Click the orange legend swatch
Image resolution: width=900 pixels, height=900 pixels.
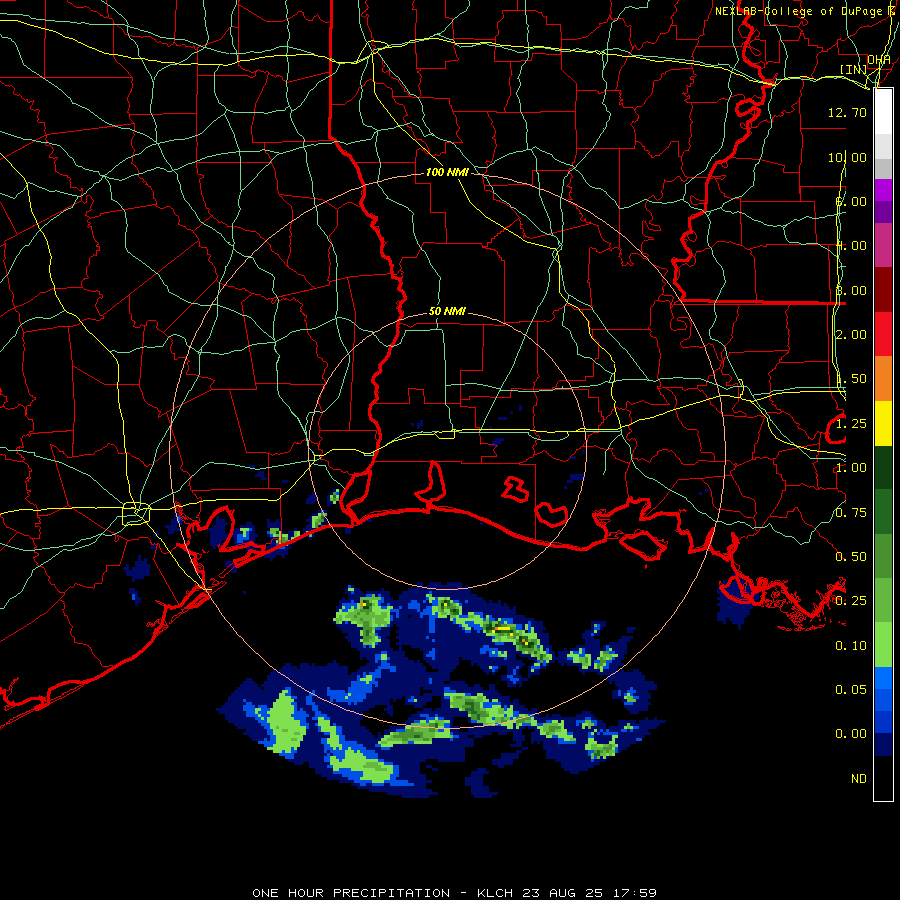pos(883,379)
